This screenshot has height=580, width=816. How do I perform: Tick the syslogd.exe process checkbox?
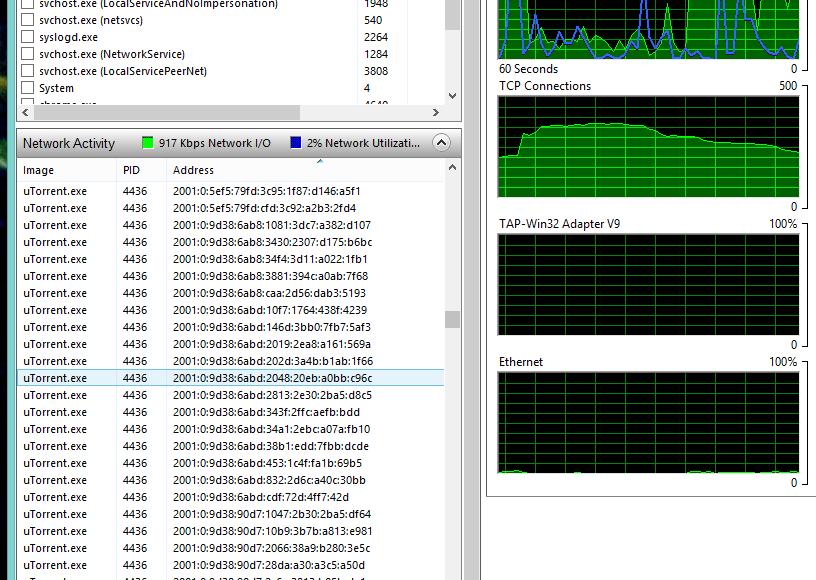point(28,37)
